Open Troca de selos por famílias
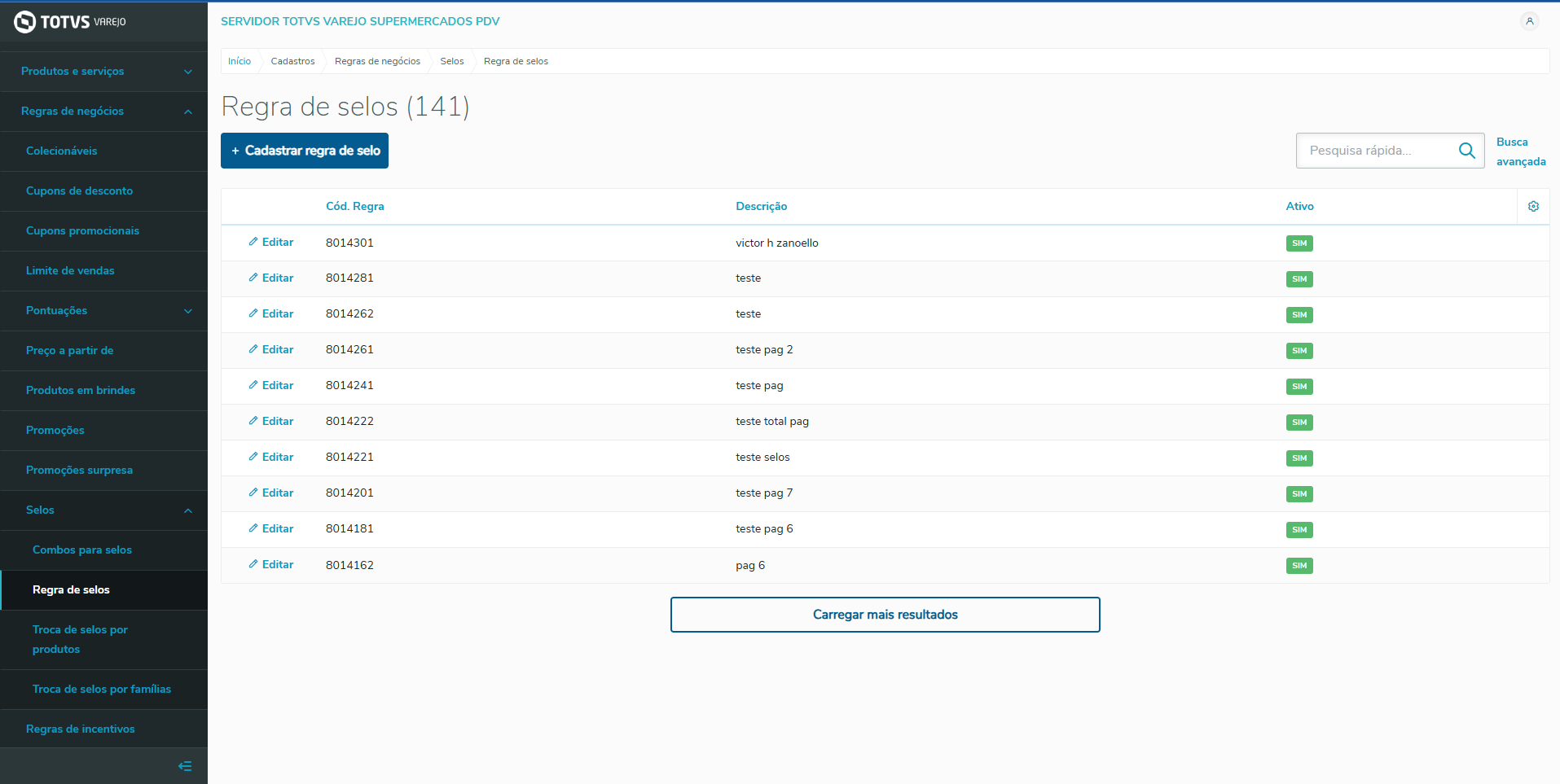The image size is (1560, 784). point(103,690)
